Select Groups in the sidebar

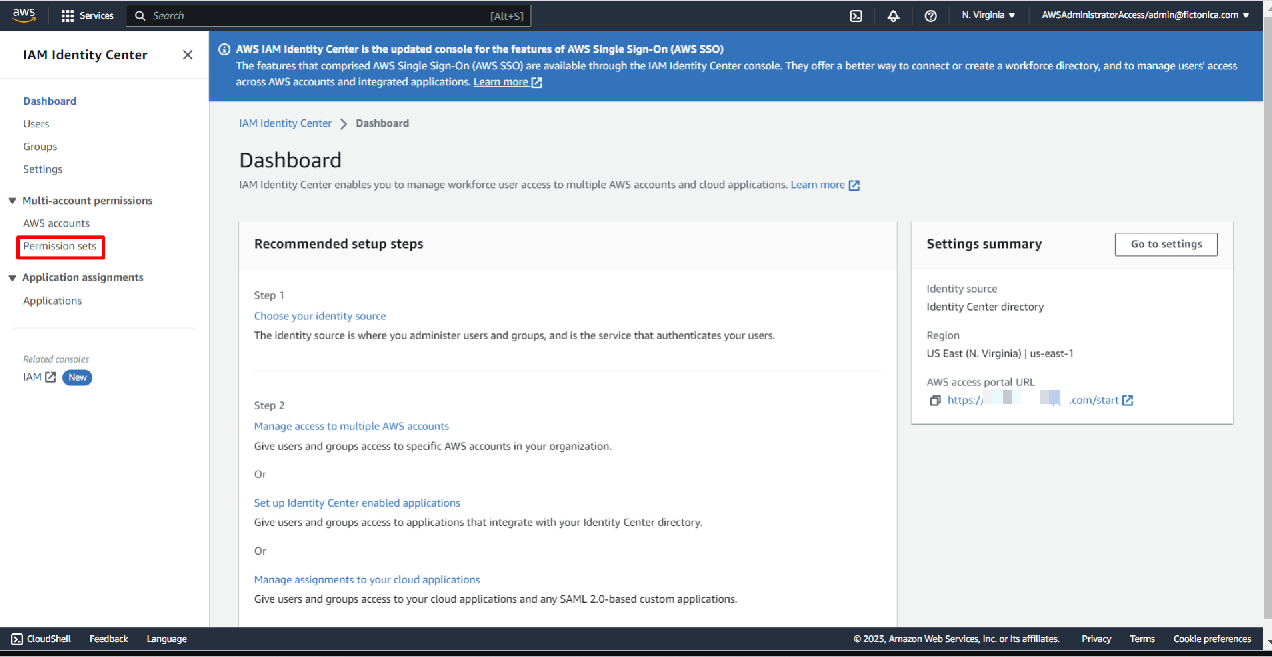tap(40, 147)
